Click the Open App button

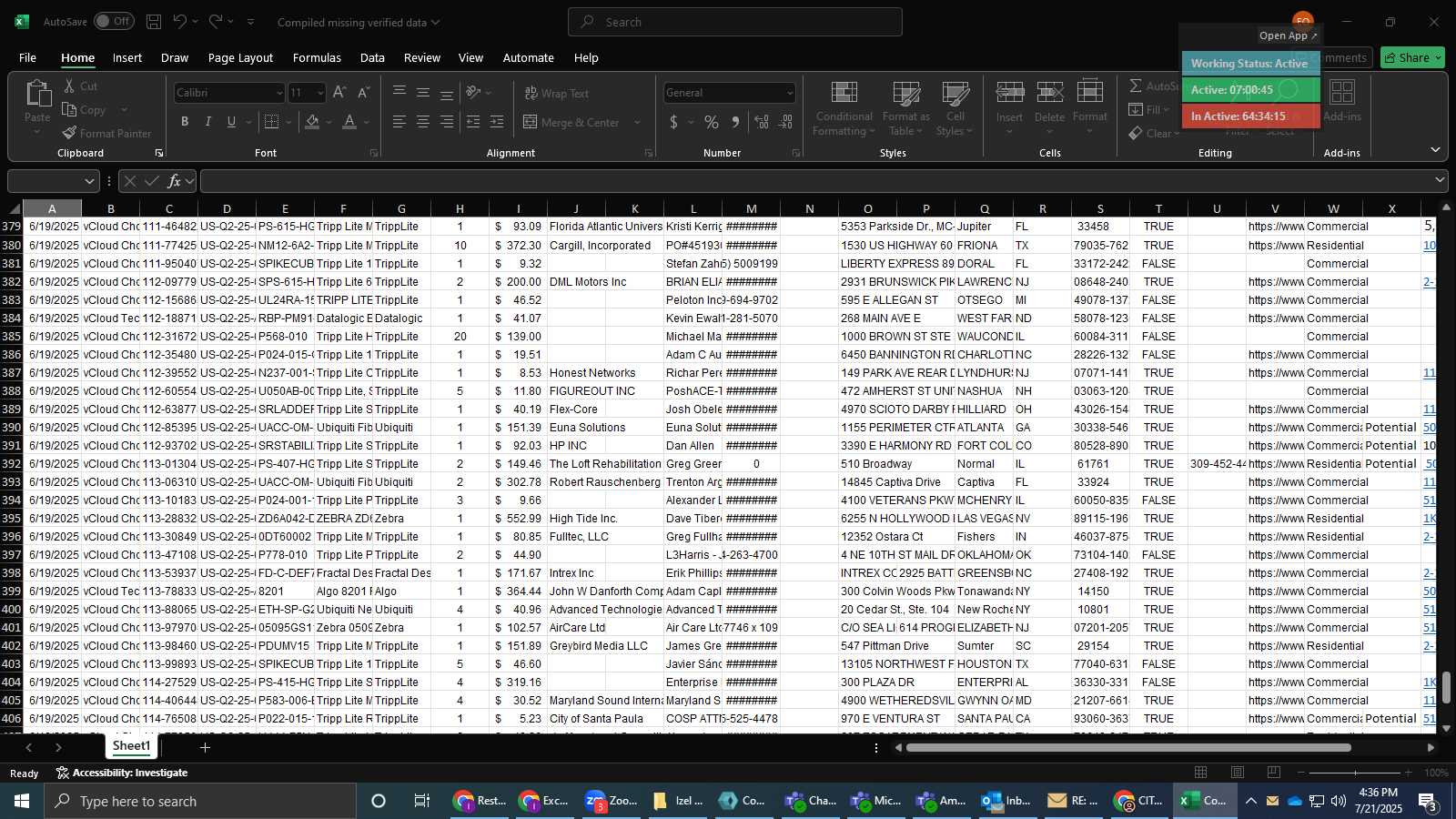pos(1288,35)
